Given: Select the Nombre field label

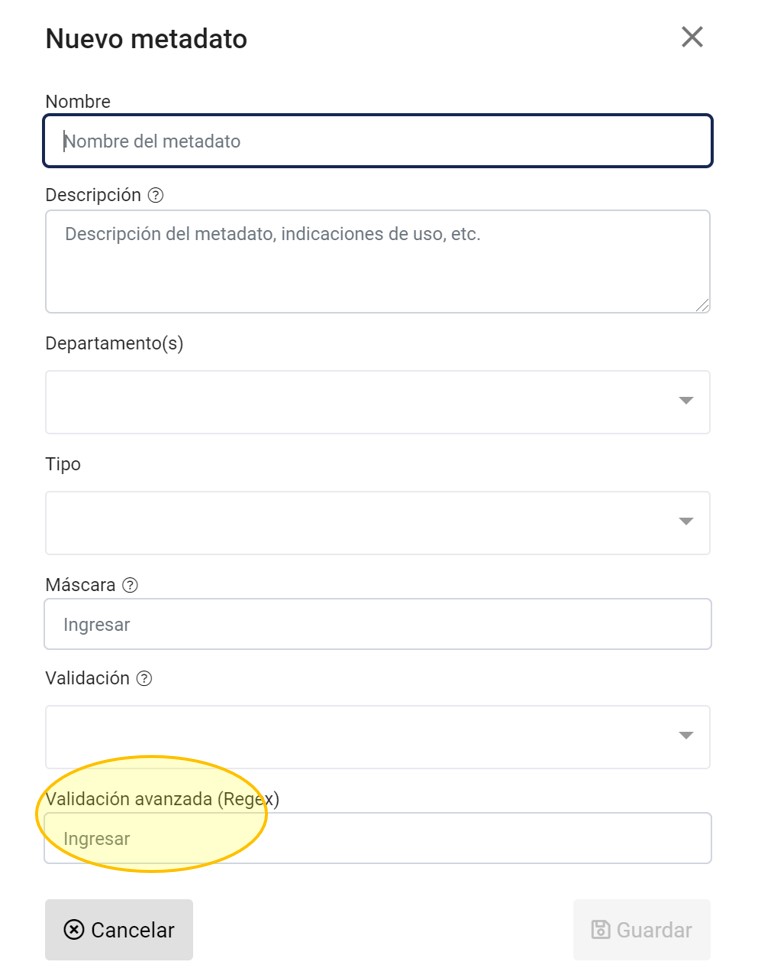Looking at the screenshot, I should (76, 101).
